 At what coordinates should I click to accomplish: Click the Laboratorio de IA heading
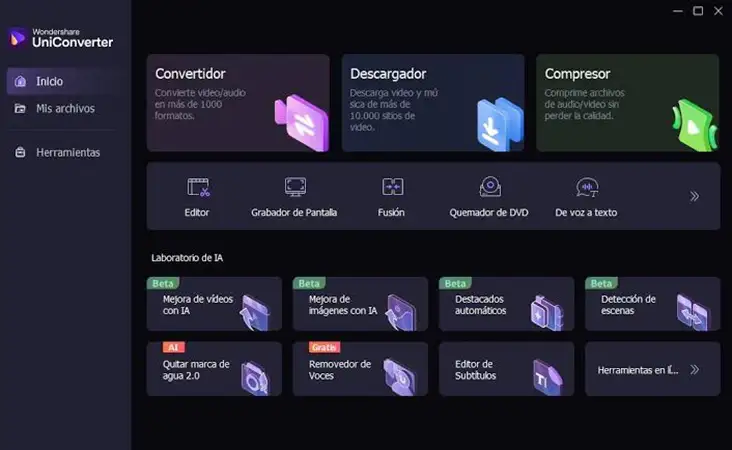[x=187, y=258]
